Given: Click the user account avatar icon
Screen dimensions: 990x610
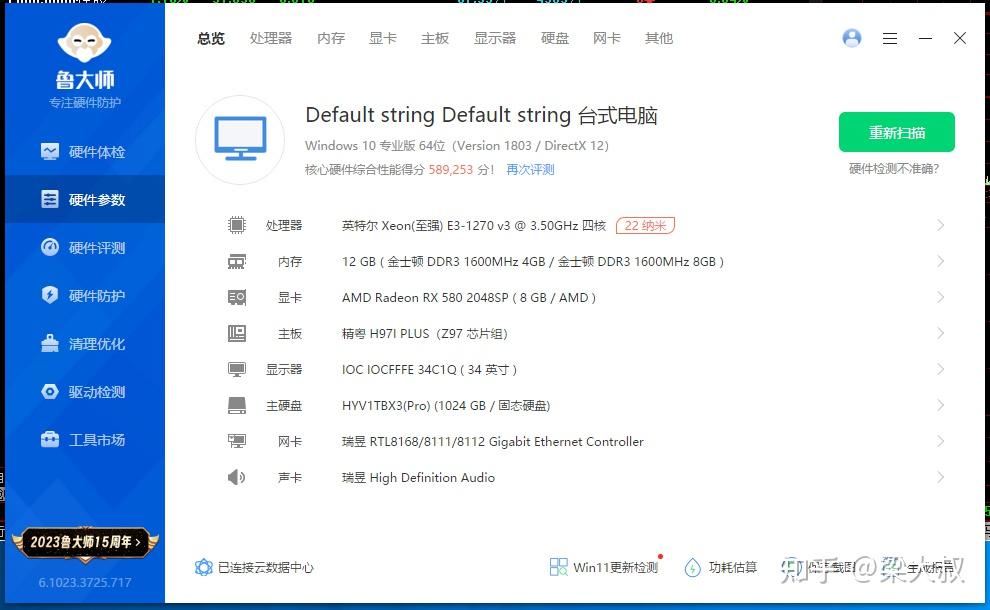Looking at the screenshot, I should (x=852, y=39).
